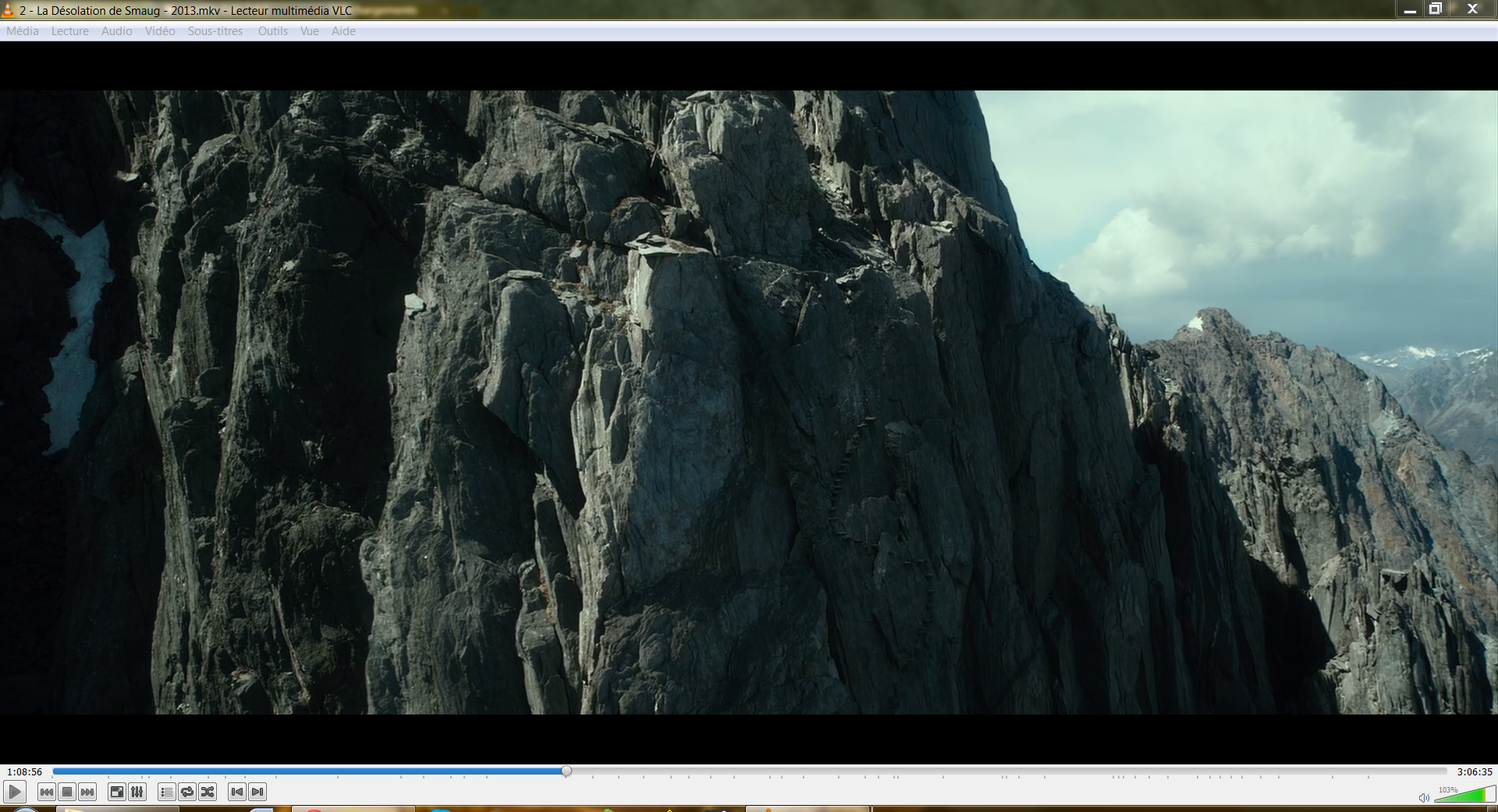Screen dimensions: 1498x812
Task: Click the seek bar handle
Action: tap(566, 771)
